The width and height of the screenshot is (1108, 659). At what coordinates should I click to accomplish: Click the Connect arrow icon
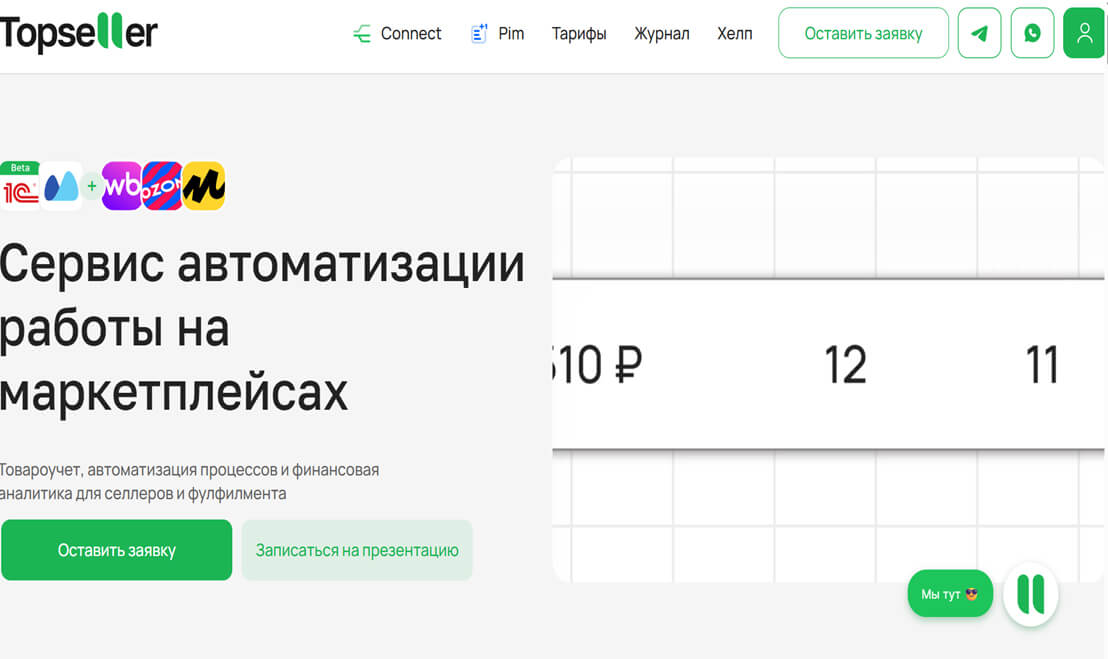[x=362, y=33]
